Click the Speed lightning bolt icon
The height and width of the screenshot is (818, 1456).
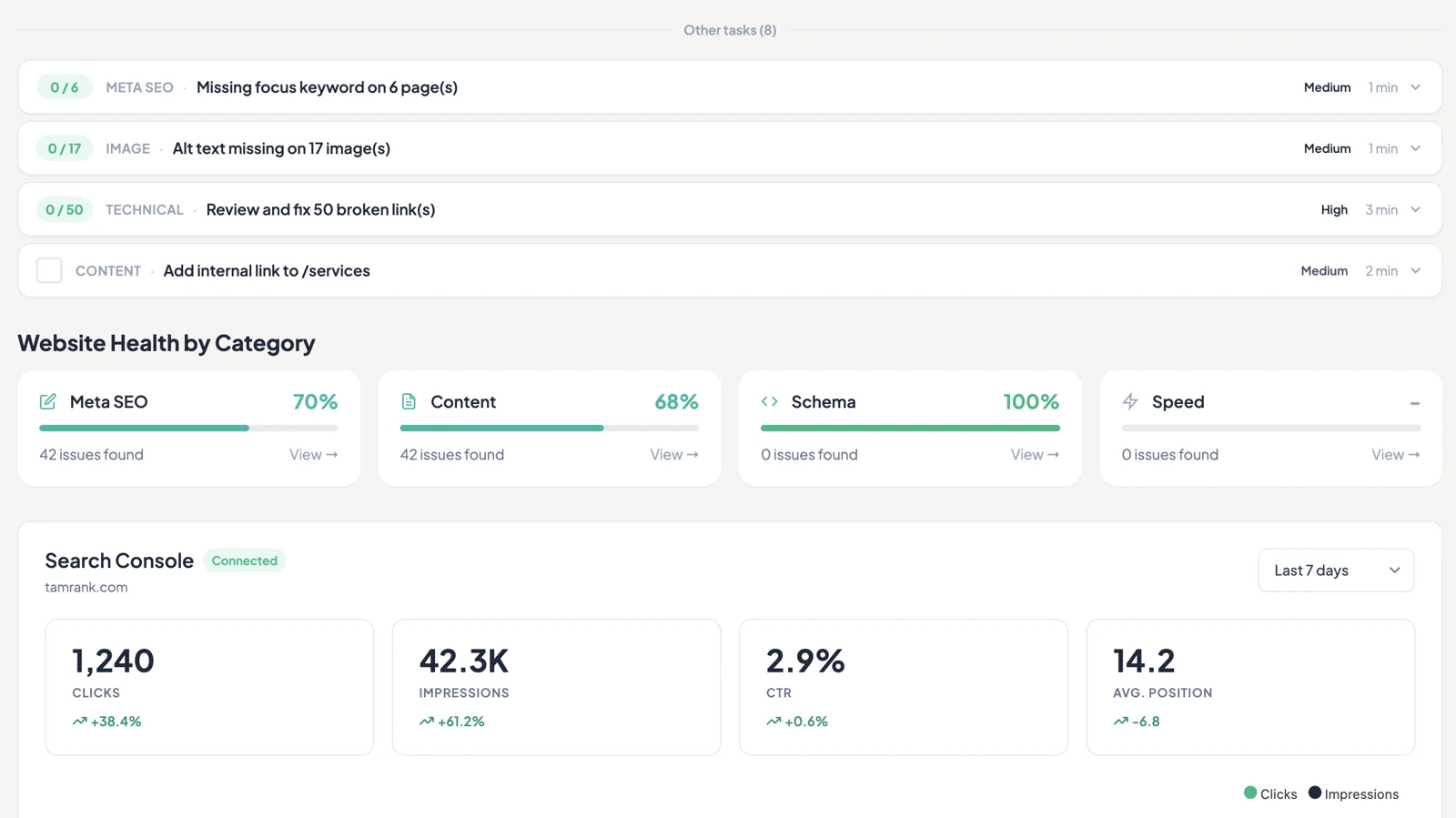1130,401
